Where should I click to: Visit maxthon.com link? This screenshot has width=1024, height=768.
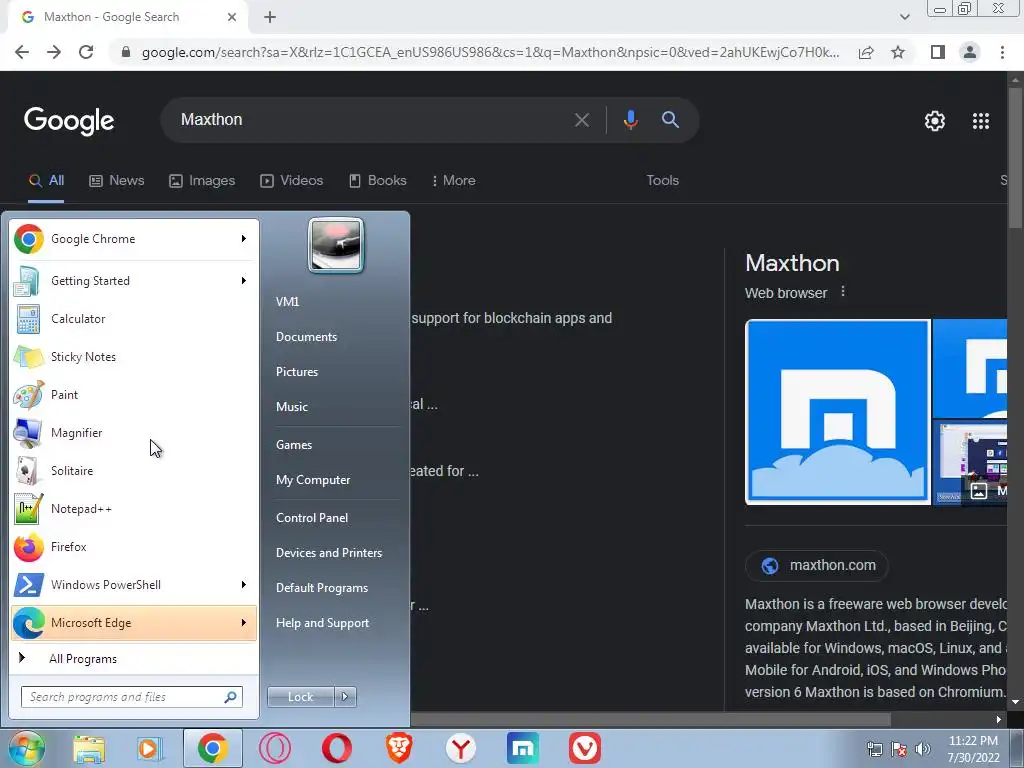click(x=817, y=566)
